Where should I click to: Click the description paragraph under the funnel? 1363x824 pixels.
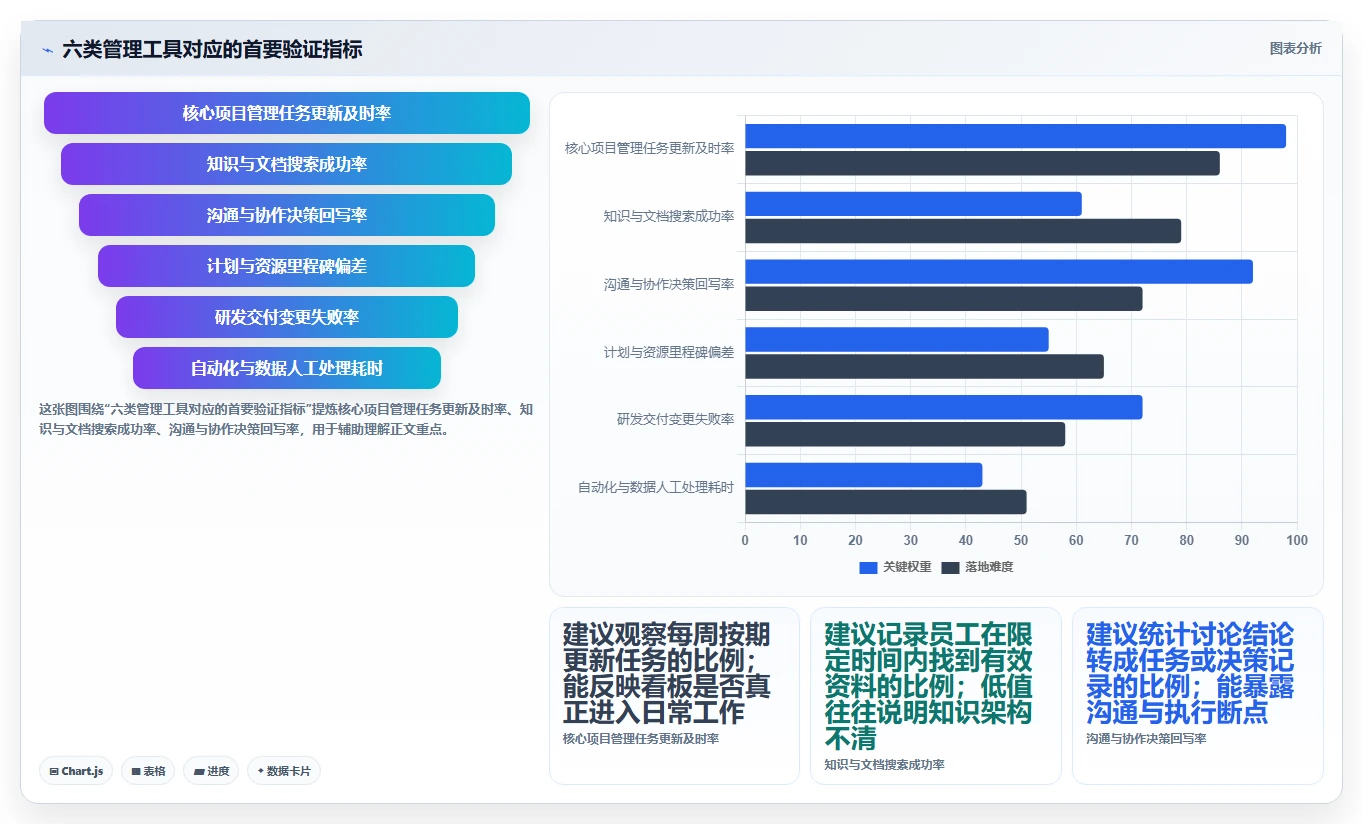[x=287, y=419]
